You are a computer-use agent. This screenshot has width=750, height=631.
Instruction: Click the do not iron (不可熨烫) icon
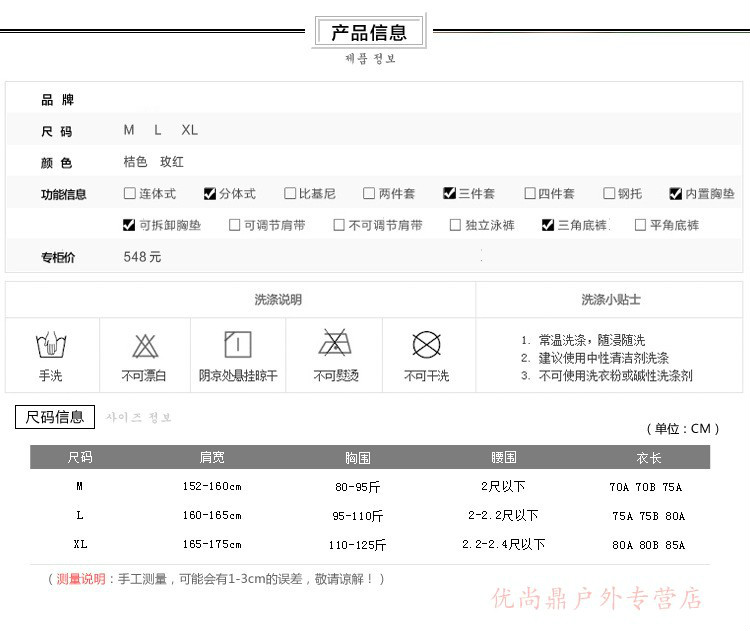click(x=334, y=345)
